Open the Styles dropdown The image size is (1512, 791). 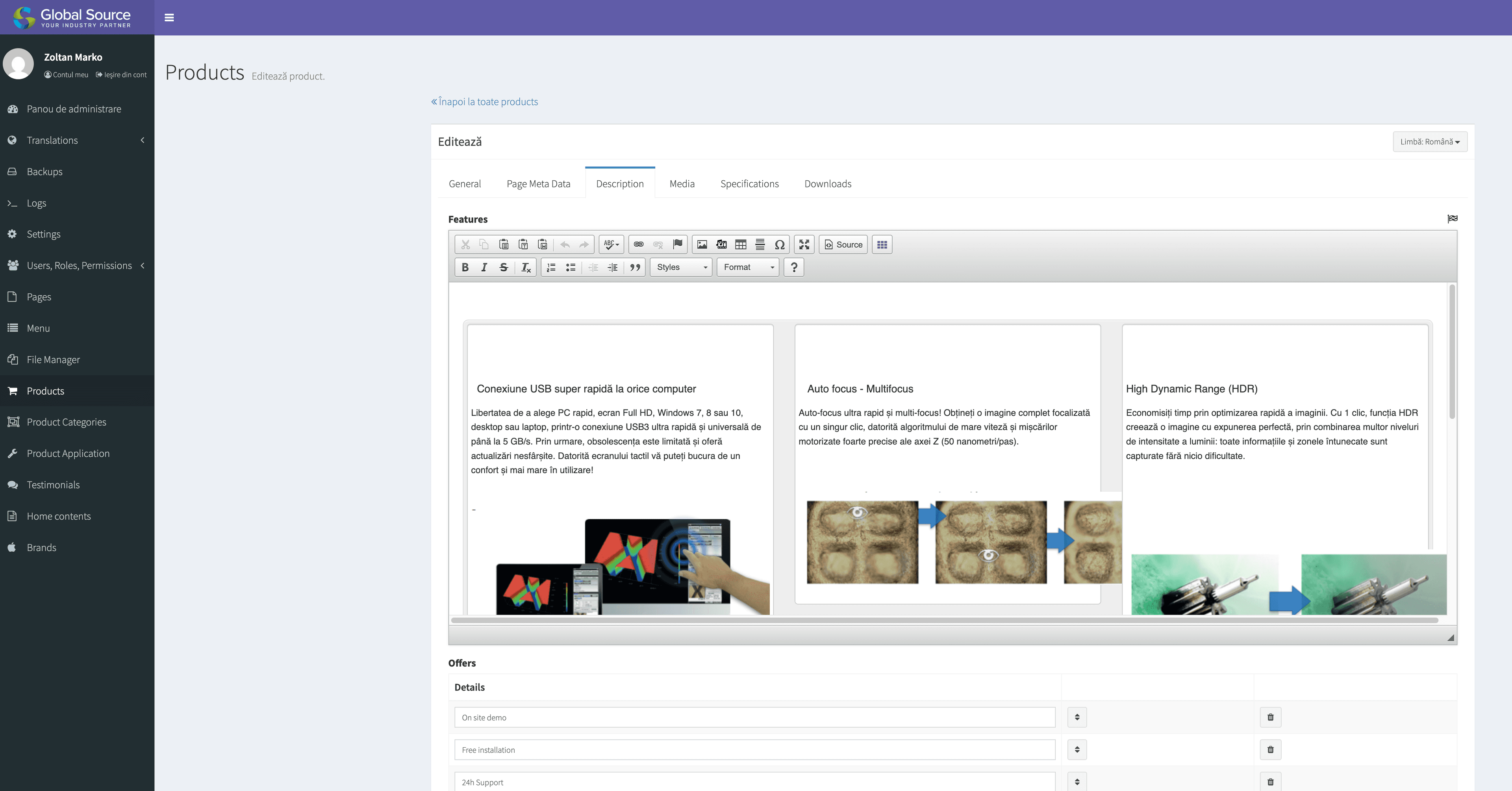click(681, 268)
